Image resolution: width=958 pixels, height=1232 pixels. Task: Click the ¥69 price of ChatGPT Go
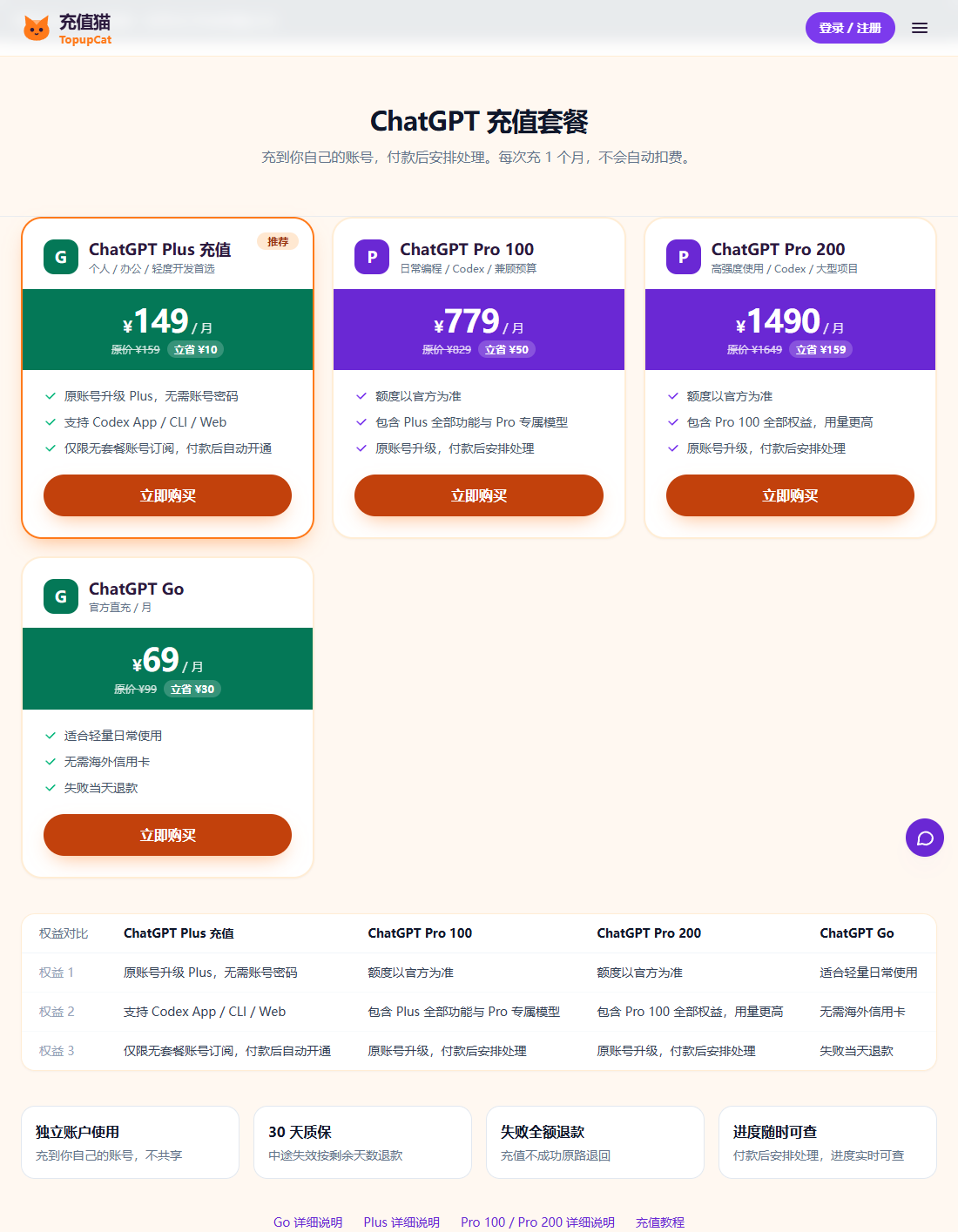[x=156, y=660]
